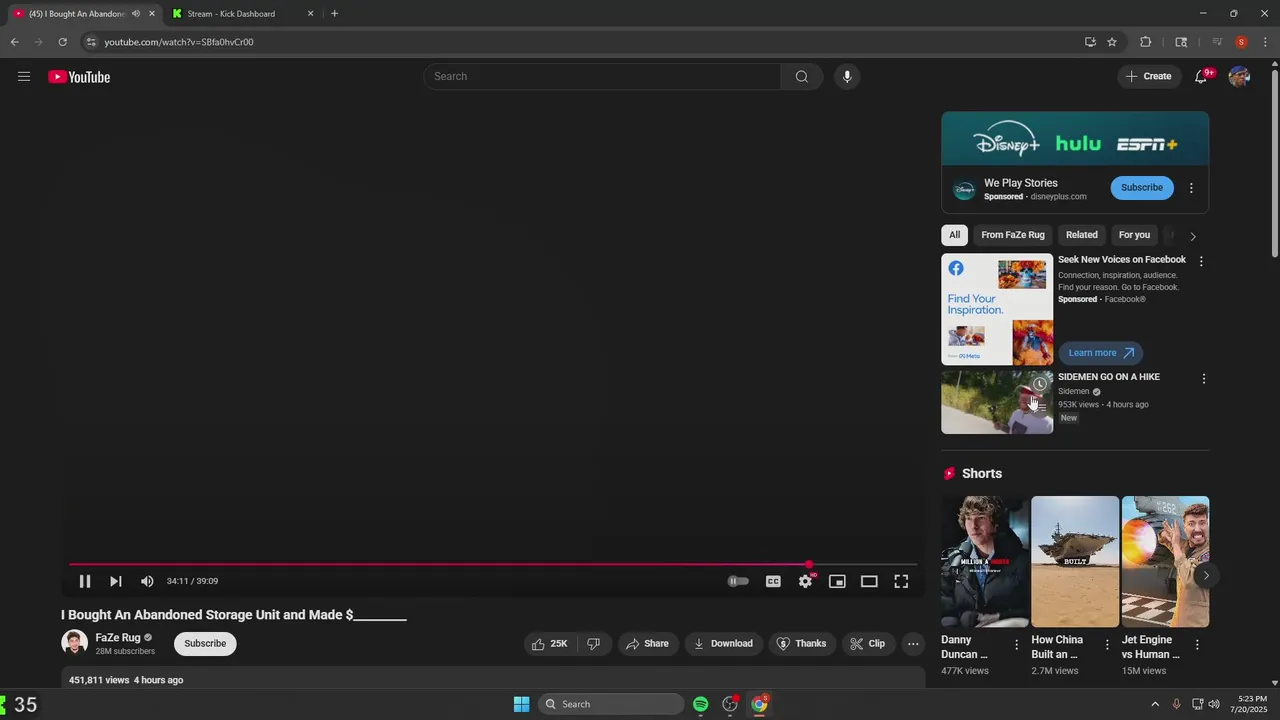The height and width of the screenshot is (720, 1280).
Task: Open the account avatar menu
Action: click(x=1239, y=77)
